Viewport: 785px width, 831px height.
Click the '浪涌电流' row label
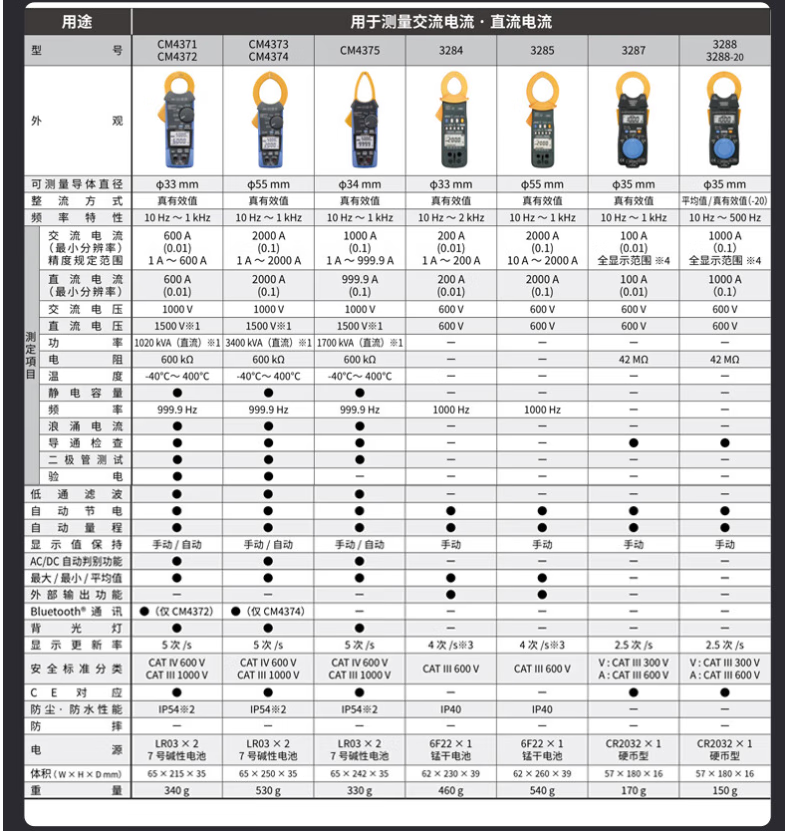click(x=85, y=426)
